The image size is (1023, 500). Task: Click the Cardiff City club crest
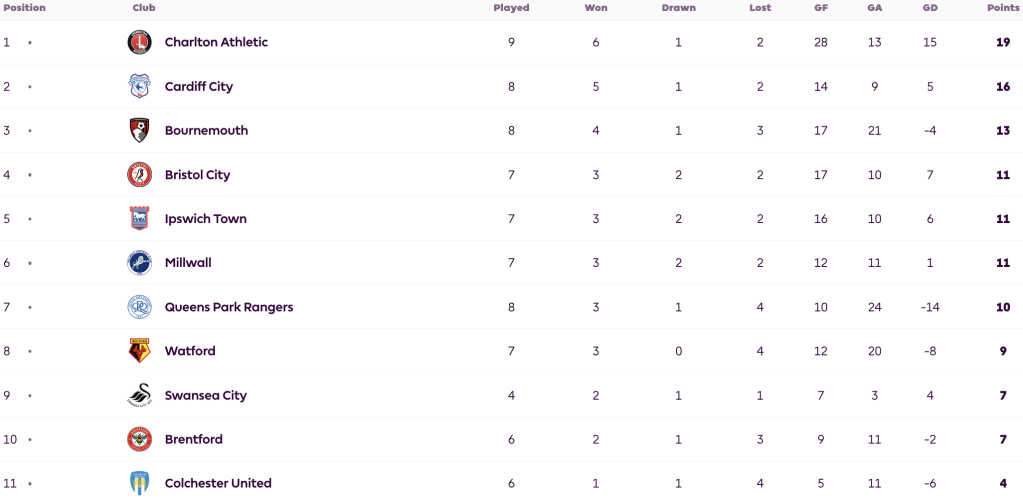coord(139,86)
